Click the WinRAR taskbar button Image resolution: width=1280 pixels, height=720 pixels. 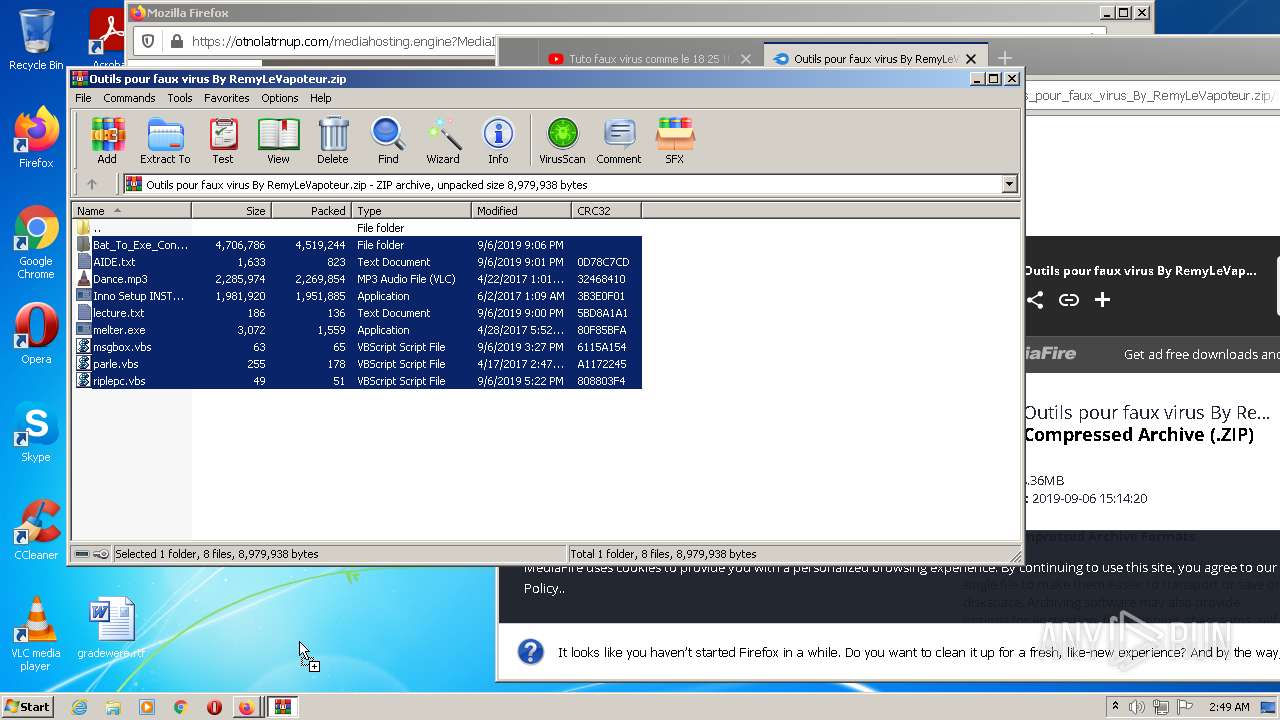coord(283,707)
